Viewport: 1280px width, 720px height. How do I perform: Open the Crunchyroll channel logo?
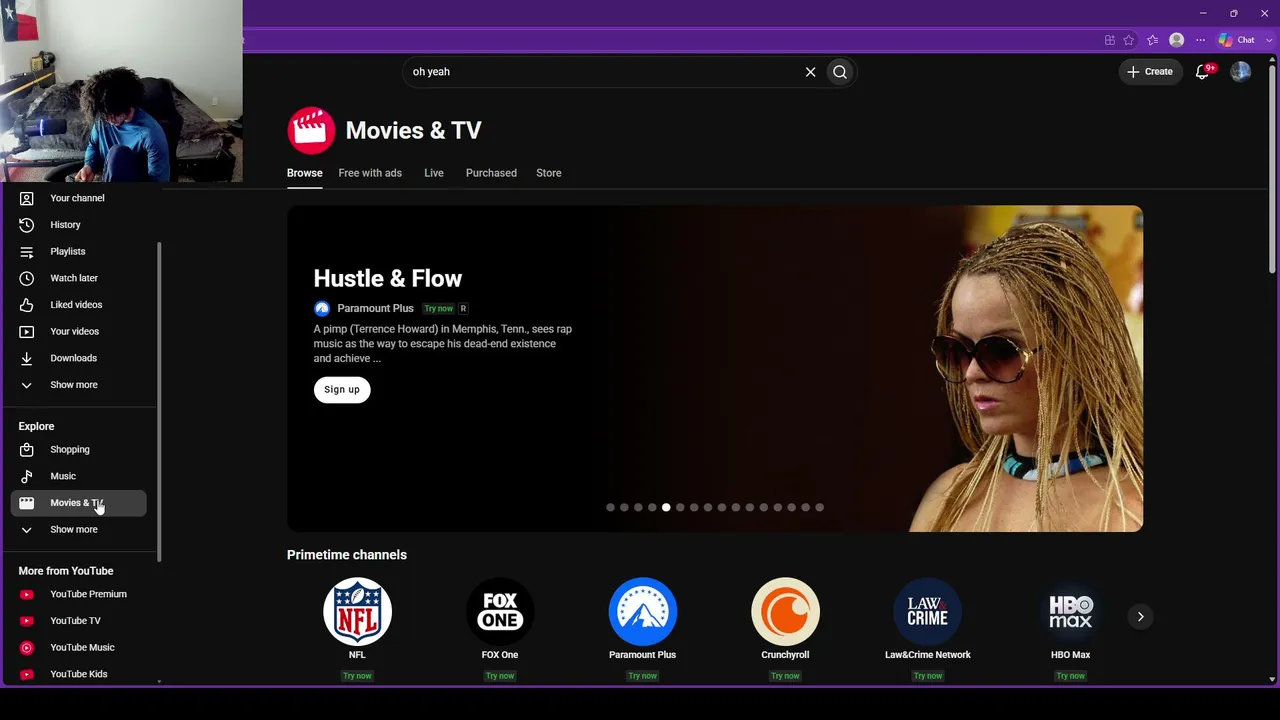click(x=785, y=611)
